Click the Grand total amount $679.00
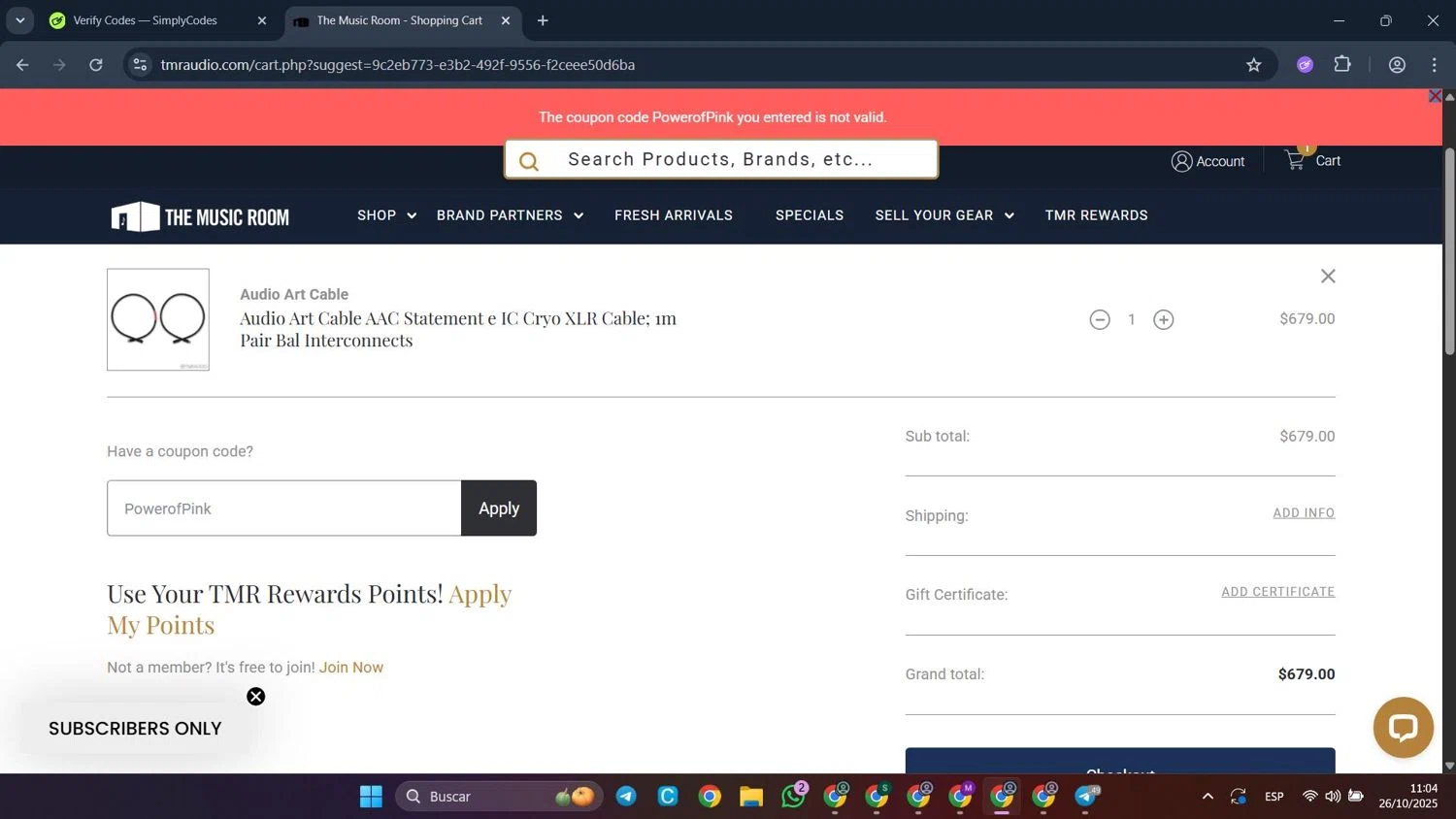The image size is (1456, 819). (1307, 674)
